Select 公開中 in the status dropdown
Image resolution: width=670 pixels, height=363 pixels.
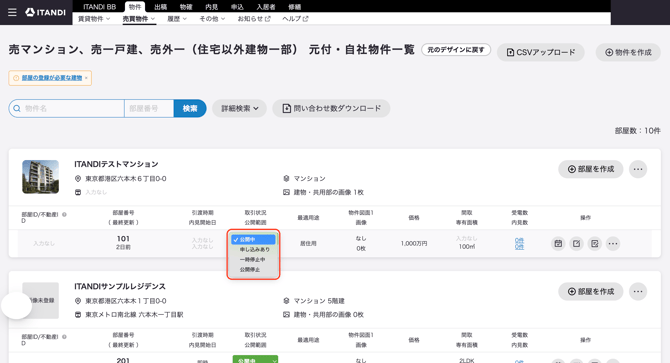253,240
